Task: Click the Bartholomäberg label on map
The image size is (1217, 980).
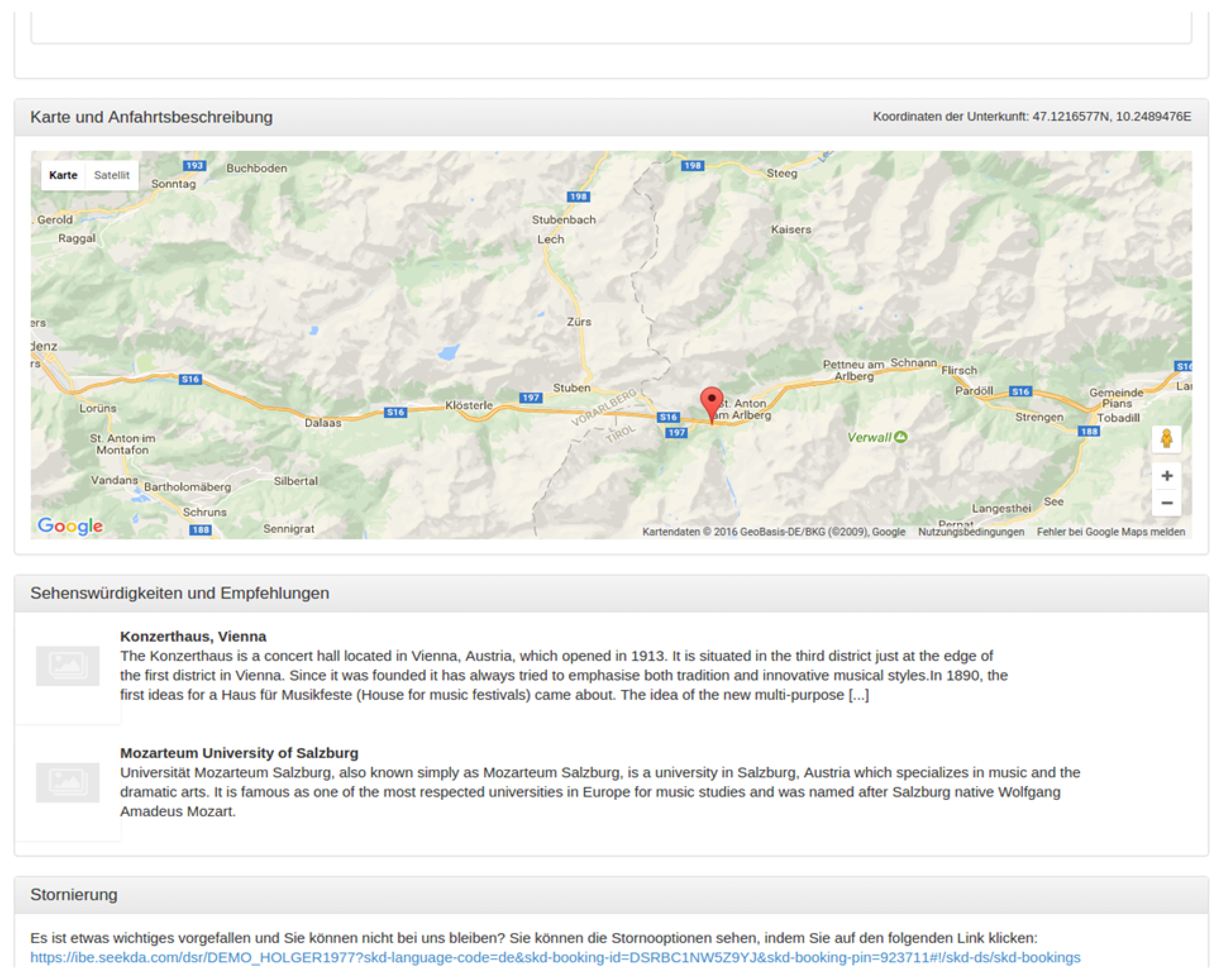Action: point(187,487)
